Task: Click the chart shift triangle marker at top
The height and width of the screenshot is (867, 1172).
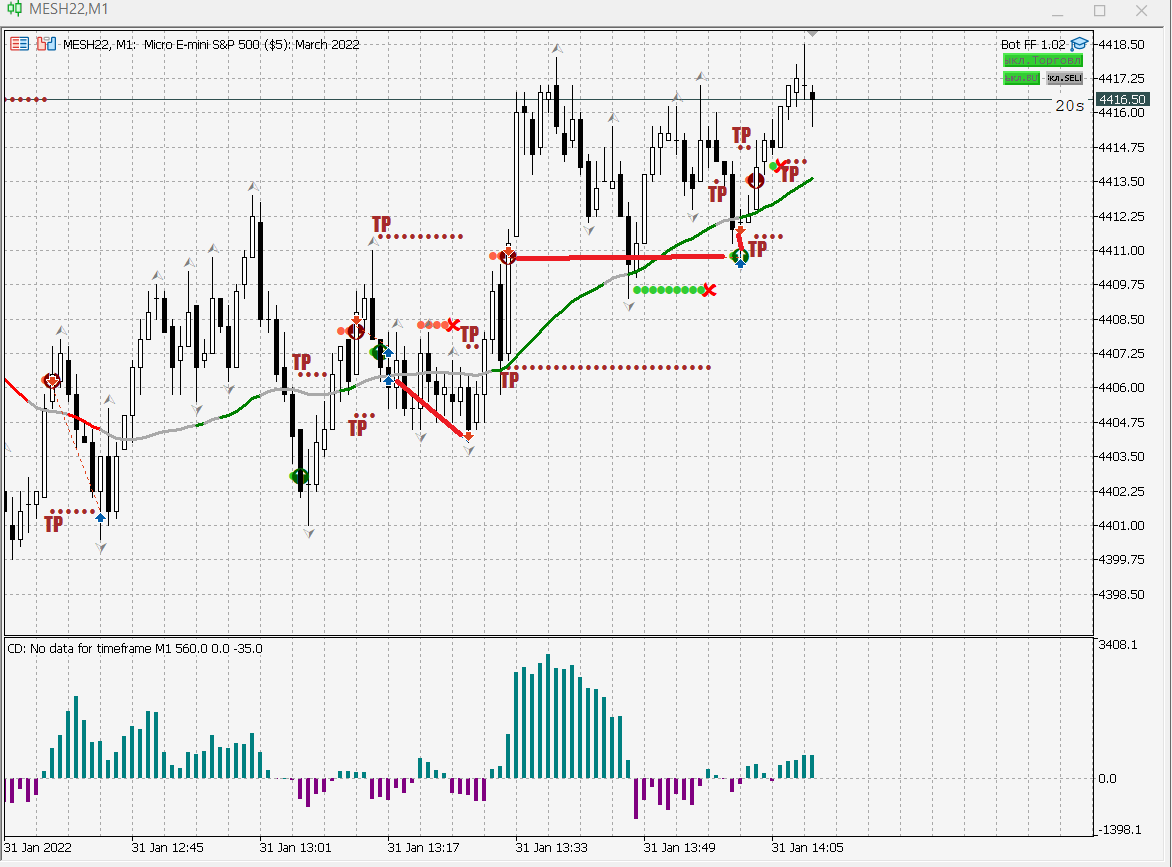Action: point(812,34)
